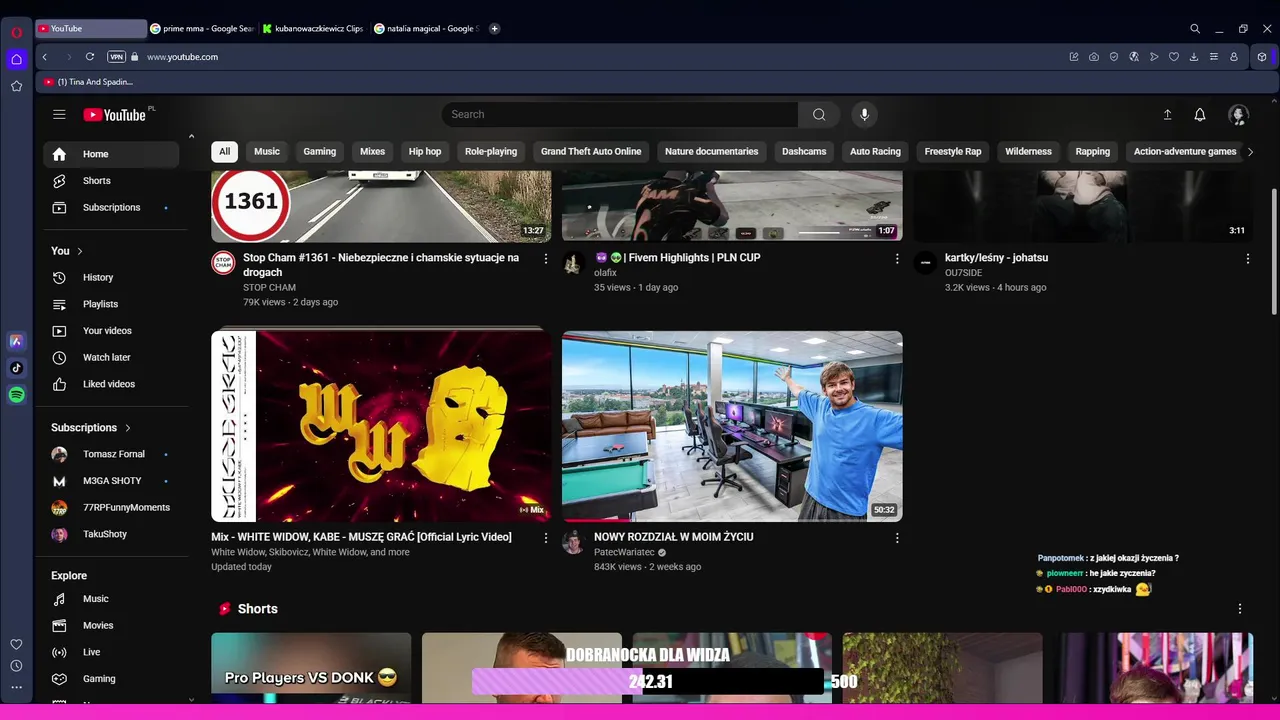Viewport: 1280px width, 720px height.
Task: Open Spotify in the Opera sidebar
Action: (x=16, y=395)
